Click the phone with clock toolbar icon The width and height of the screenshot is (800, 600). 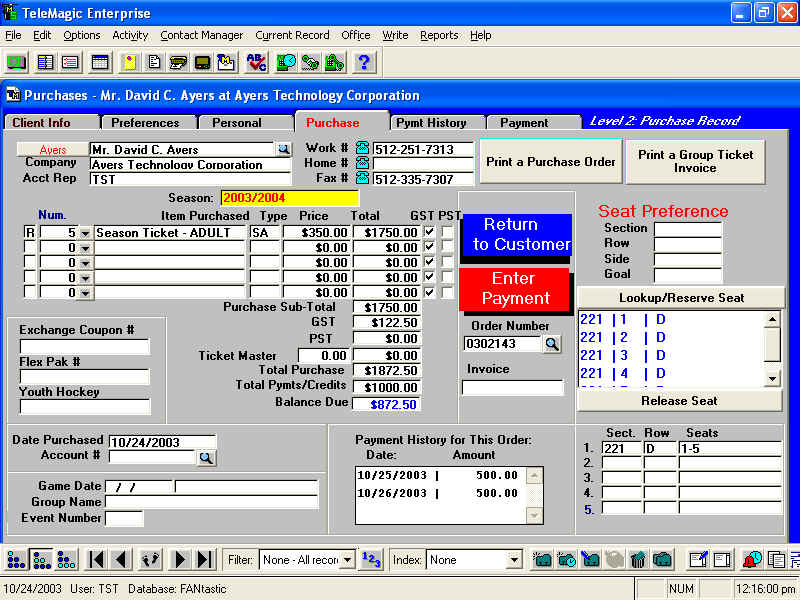[286, 62]
